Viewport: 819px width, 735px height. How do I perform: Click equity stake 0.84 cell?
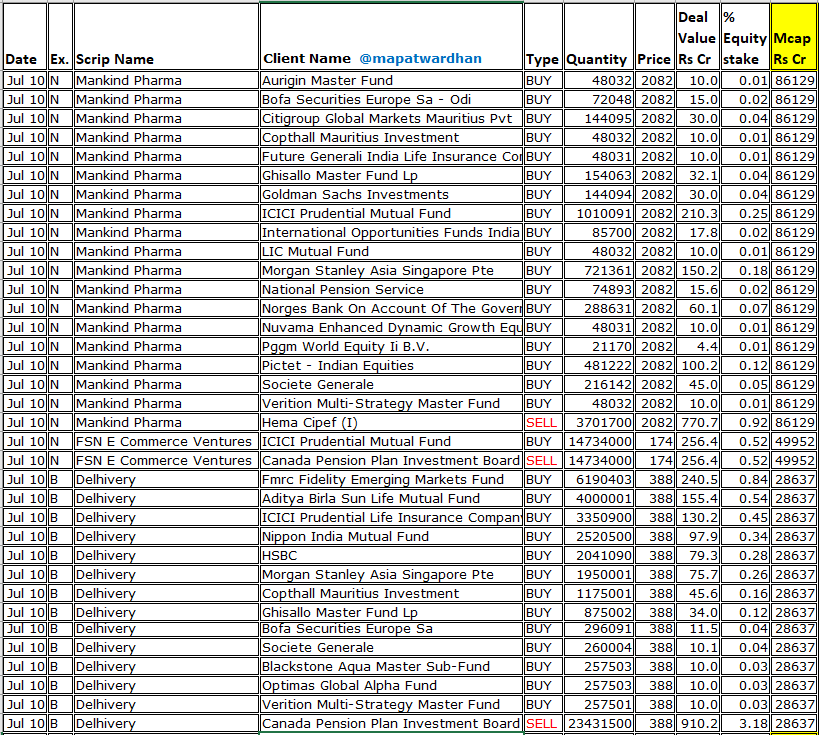(745, 480)
